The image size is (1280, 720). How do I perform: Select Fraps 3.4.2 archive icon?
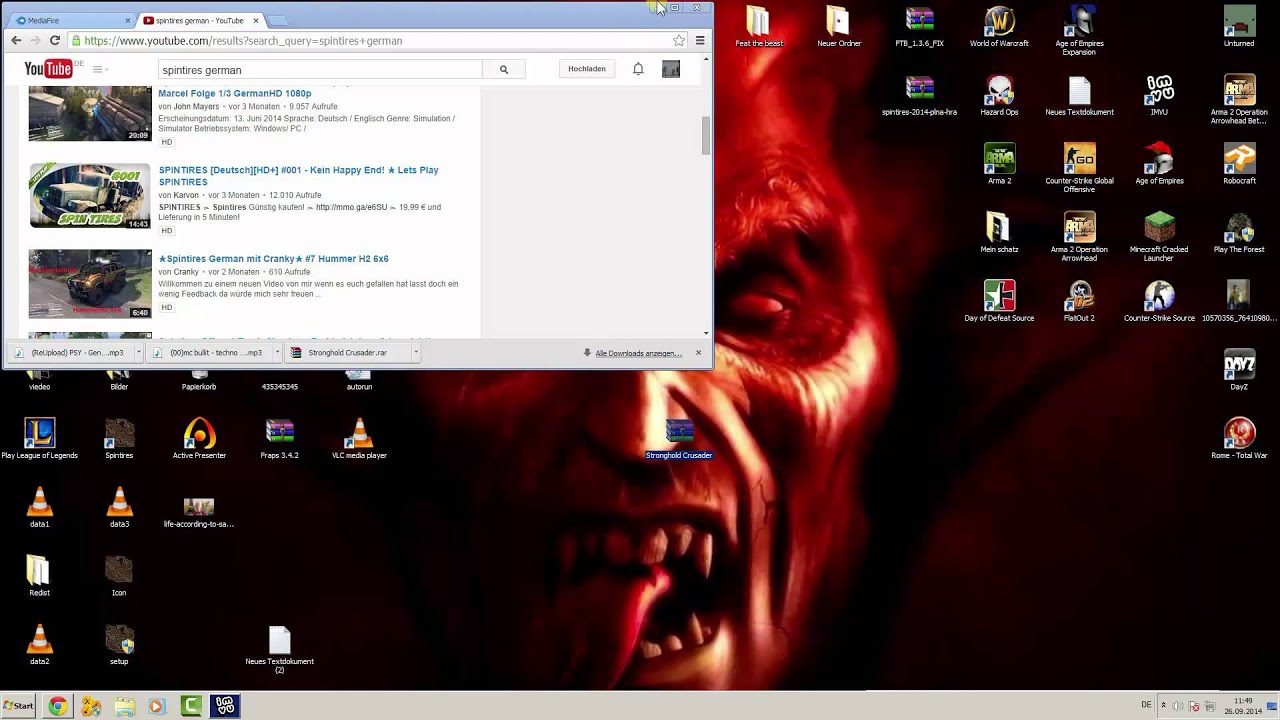(x=279, y=440)
